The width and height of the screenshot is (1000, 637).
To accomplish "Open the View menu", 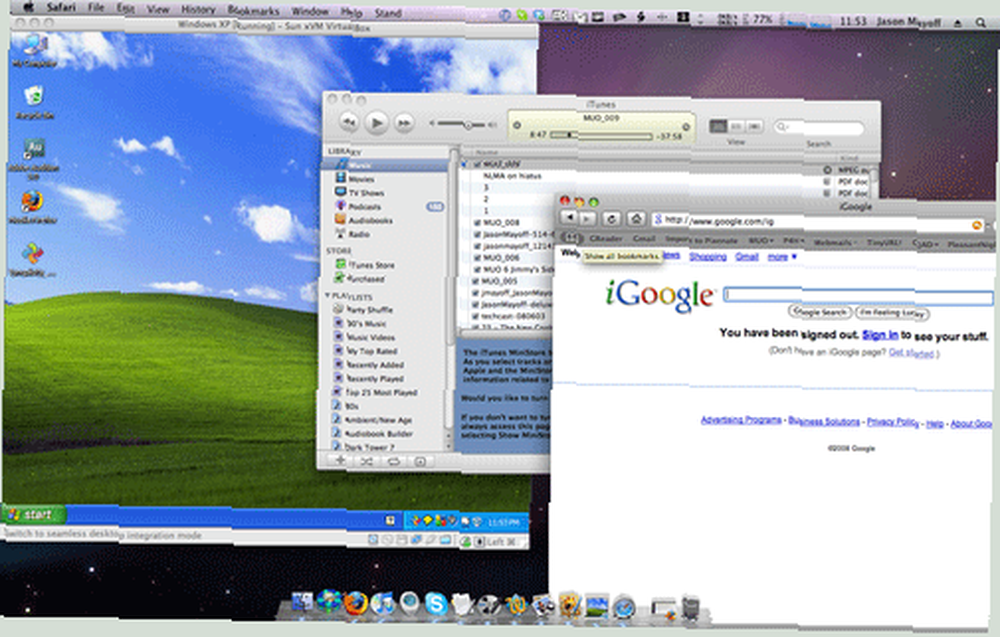I will (158, 9).
